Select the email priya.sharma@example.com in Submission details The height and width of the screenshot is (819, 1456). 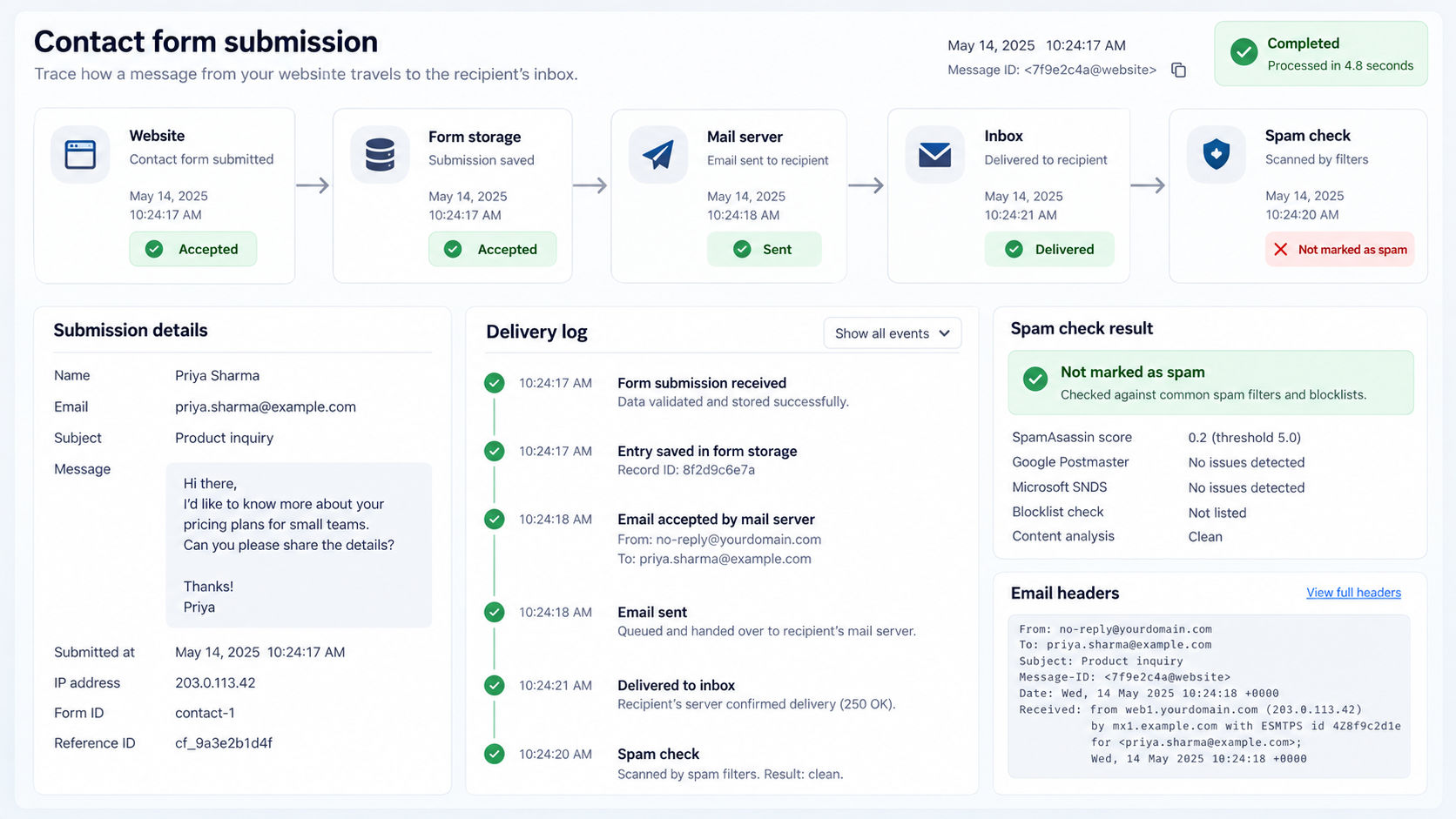(266, 406)
